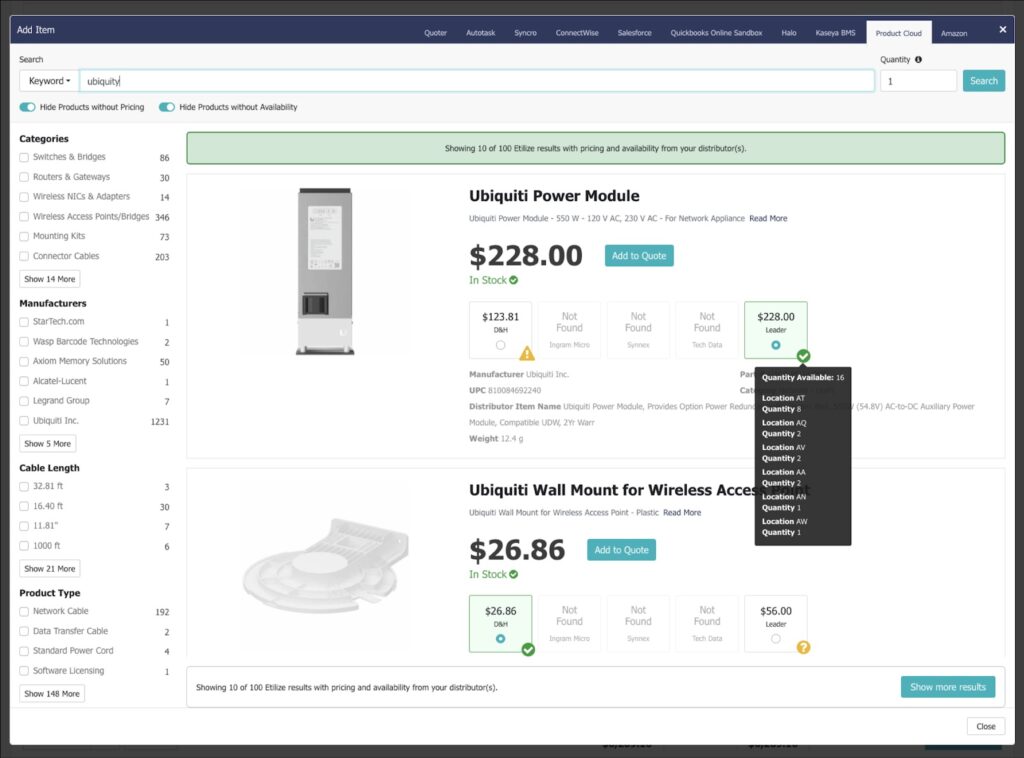
Task: Check the Software Licensing product type
Action: coord(24,671)
